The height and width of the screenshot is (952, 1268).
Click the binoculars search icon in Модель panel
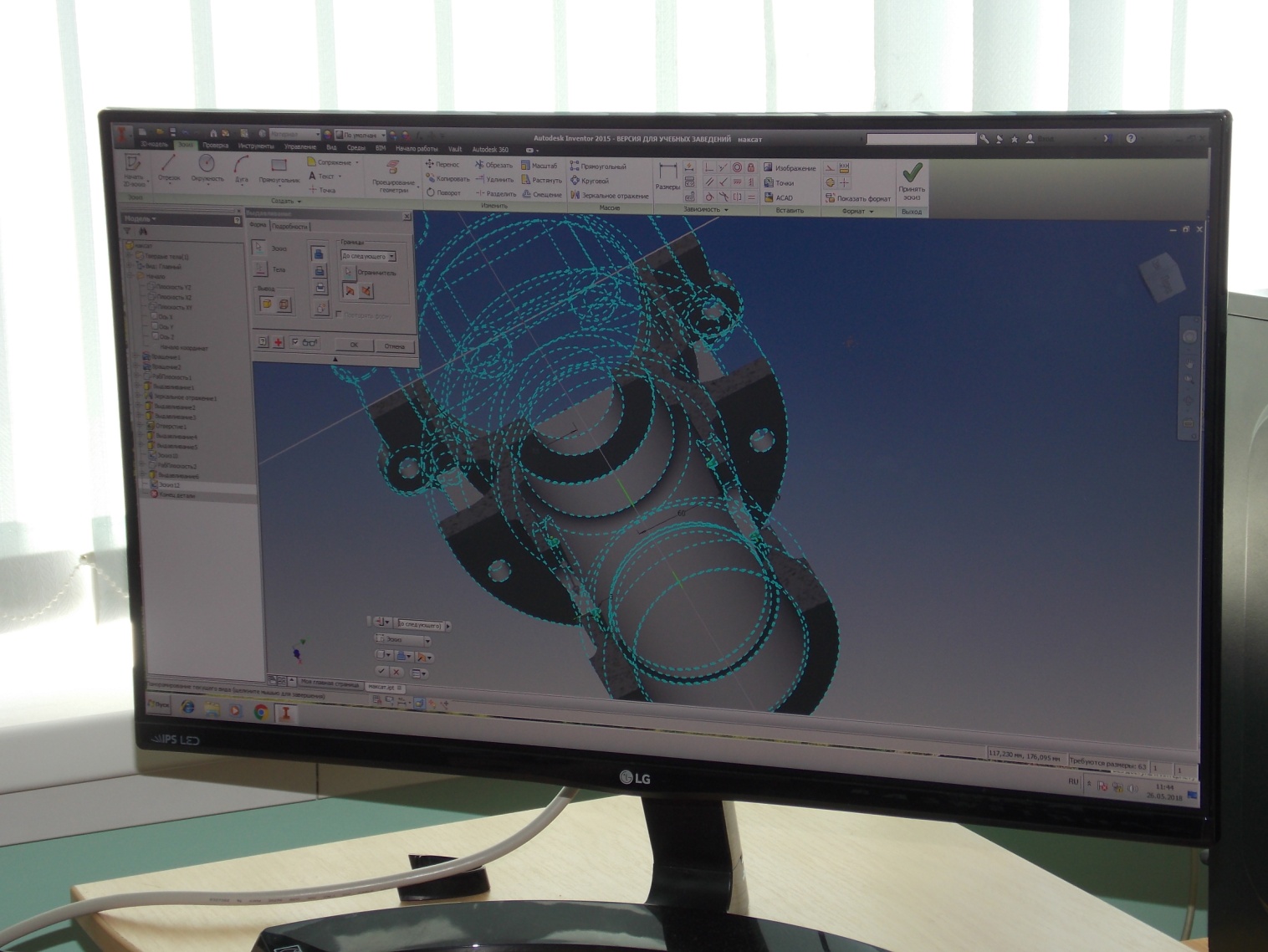pyautogui.click(x=143, y=232)
